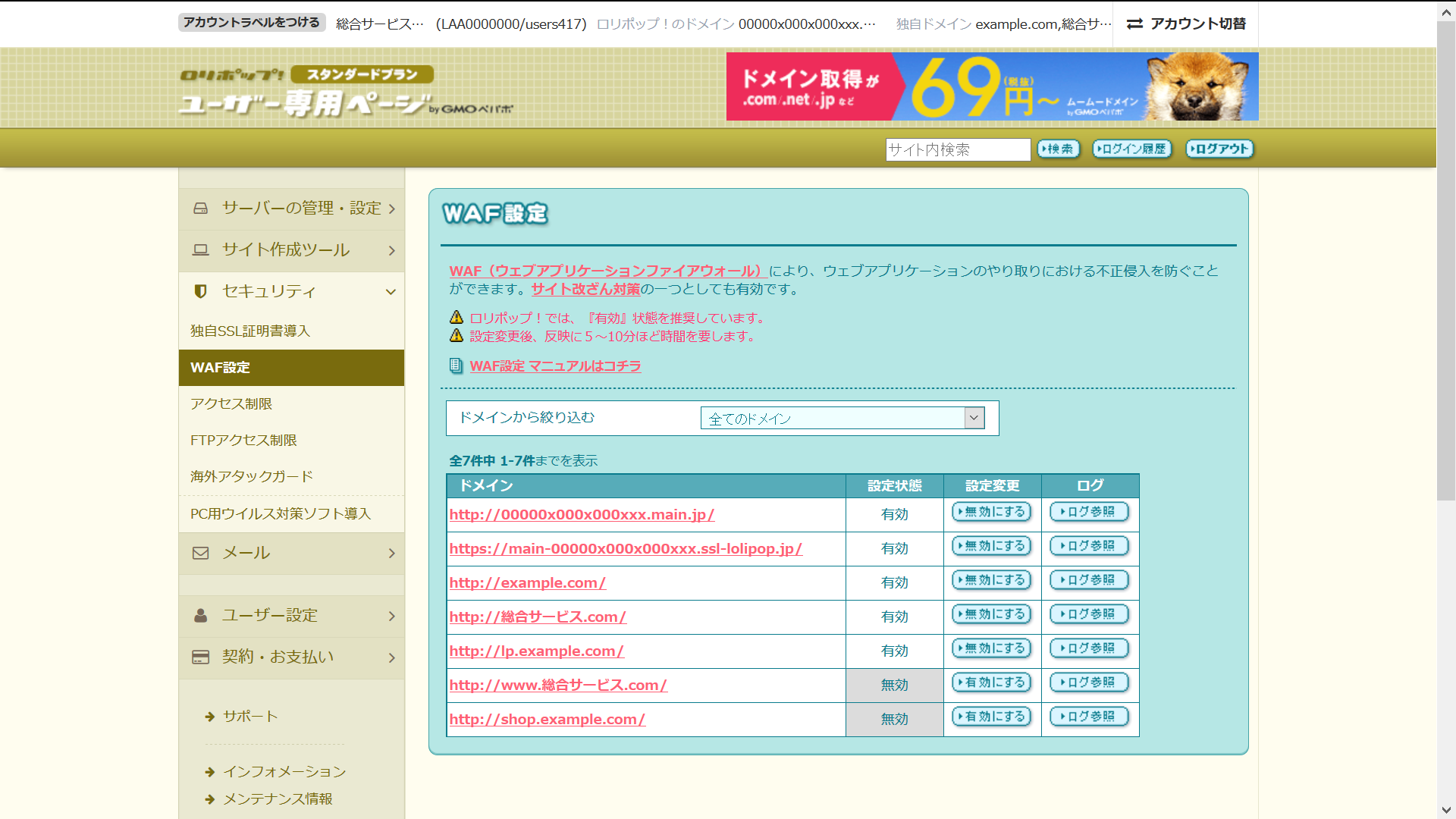Viewport: 1456px width, 819px height.
Task: Click the credit card icon for 契約・お支払い
Action: [200, 657]
